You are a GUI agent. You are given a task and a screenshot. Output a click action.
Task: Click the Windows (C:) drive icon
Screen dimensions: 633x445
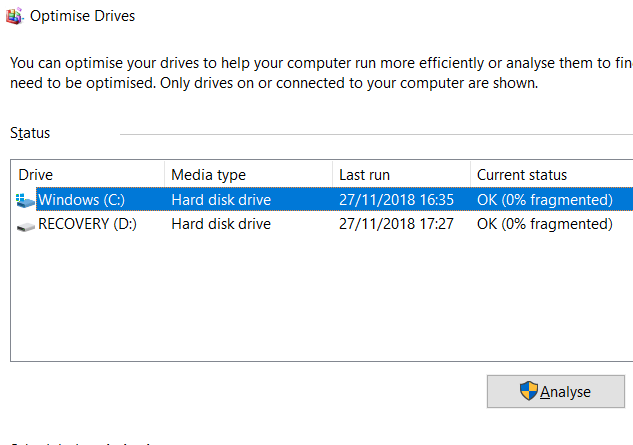(26, 200)
